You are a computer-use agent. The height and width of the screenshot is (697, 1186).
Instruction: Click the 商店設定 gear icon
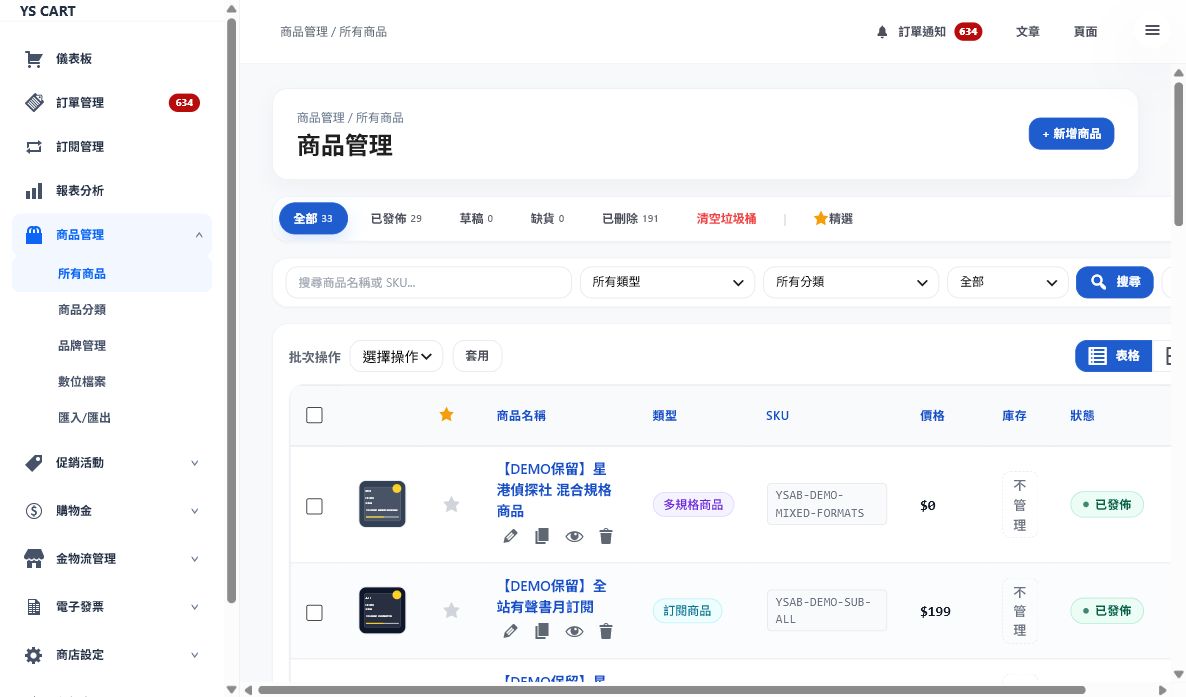34,655
